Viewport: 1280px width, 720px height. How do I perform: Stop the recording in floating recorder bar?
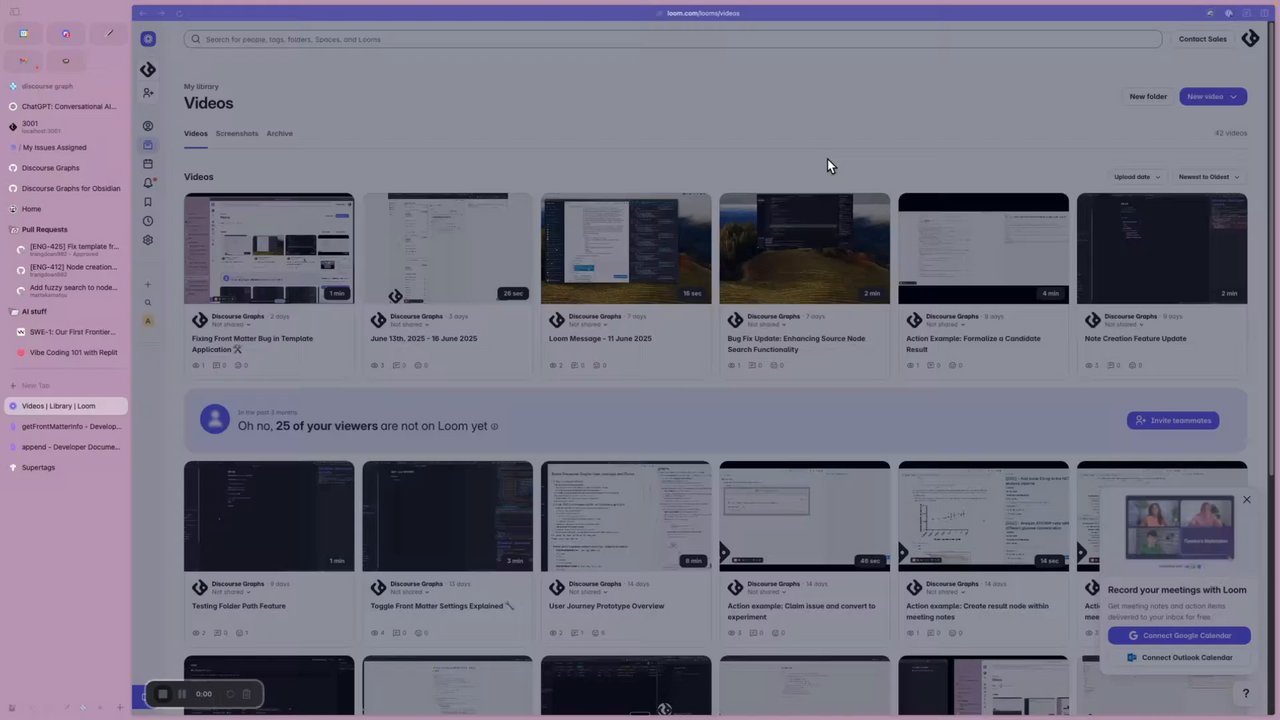coord(163,694)
